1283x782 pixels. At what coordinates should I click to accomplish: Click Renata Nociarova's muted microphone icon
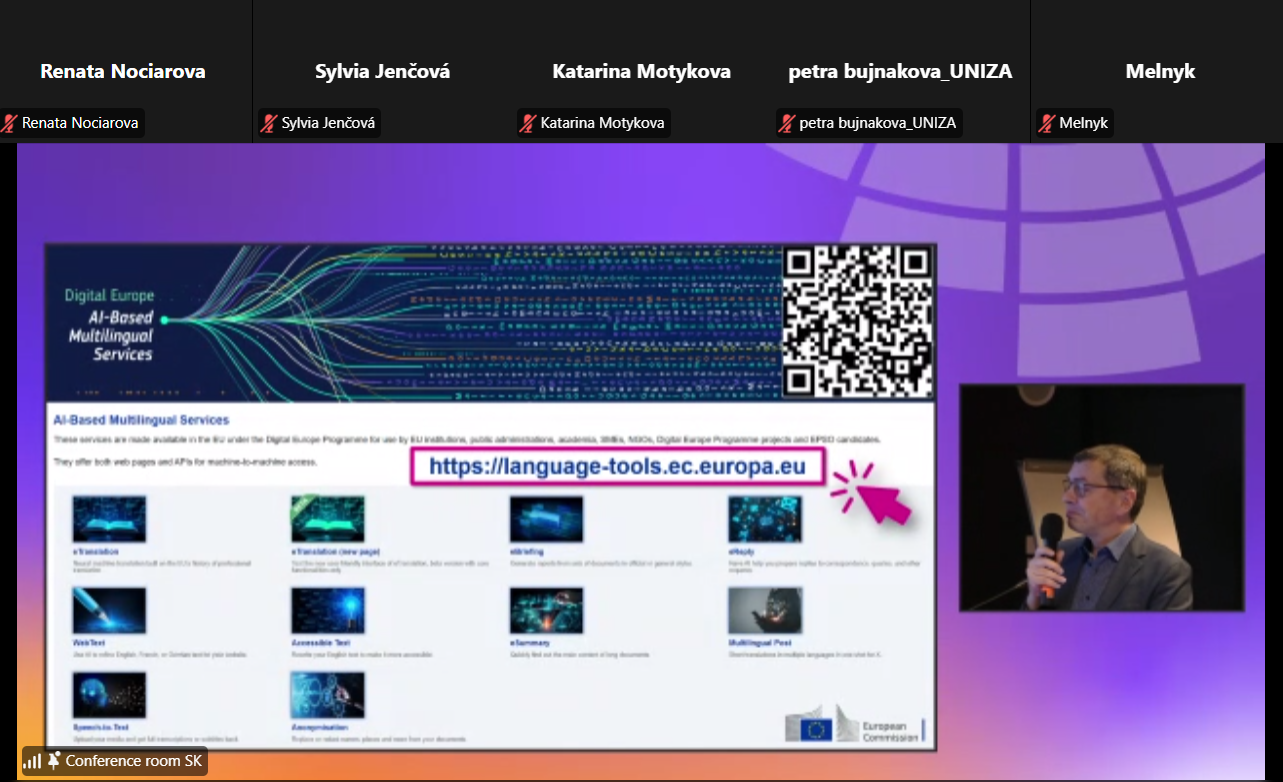tap(10, 123)
